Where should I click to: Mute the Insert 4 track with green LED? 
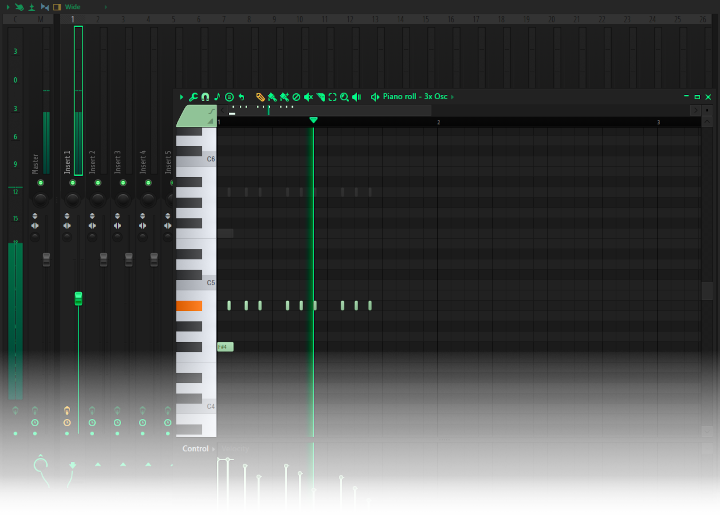click(x=148, y=183)
